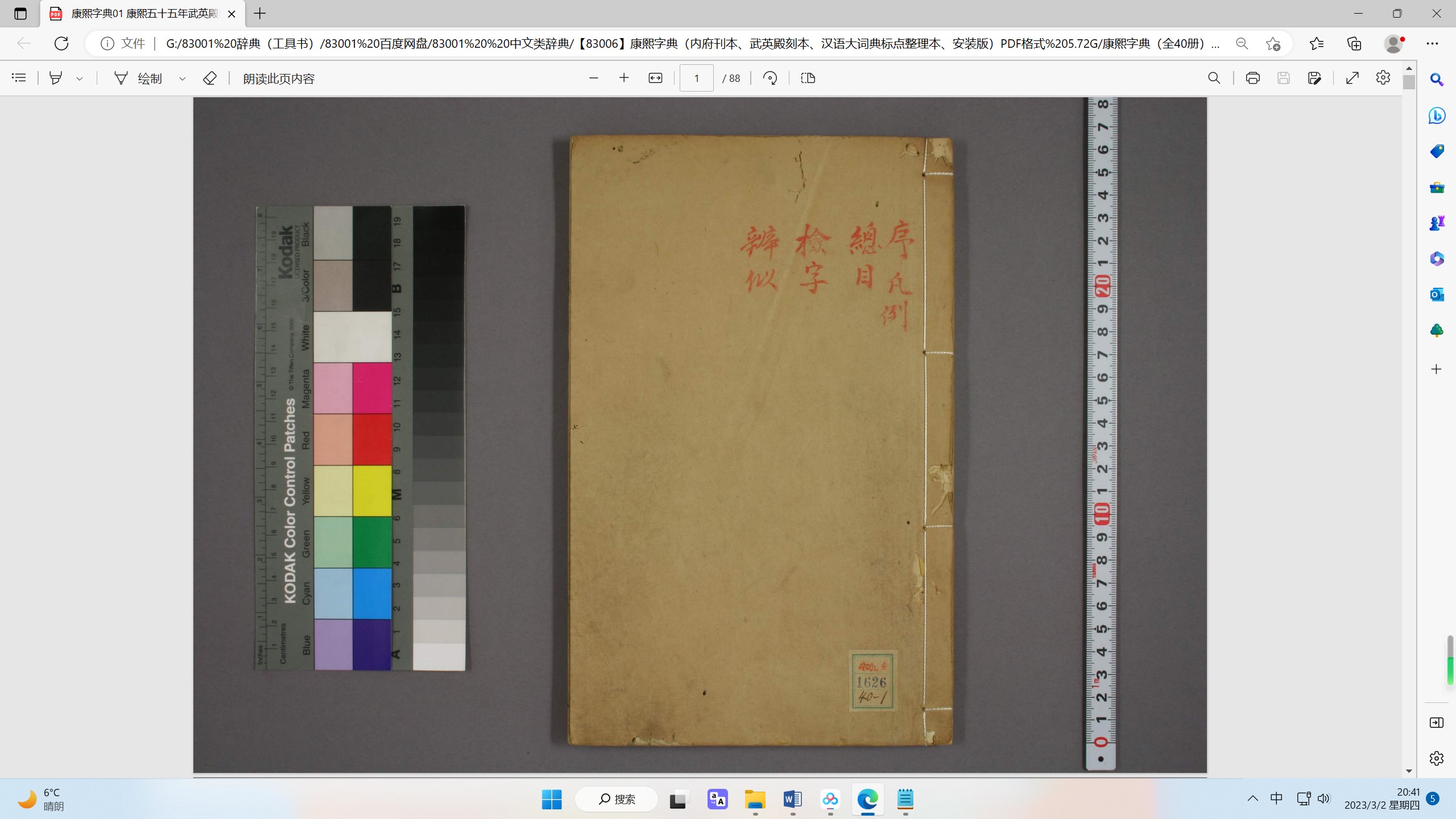Rotate the PDF page
1456x819 pixels.
tap(770, 78)
